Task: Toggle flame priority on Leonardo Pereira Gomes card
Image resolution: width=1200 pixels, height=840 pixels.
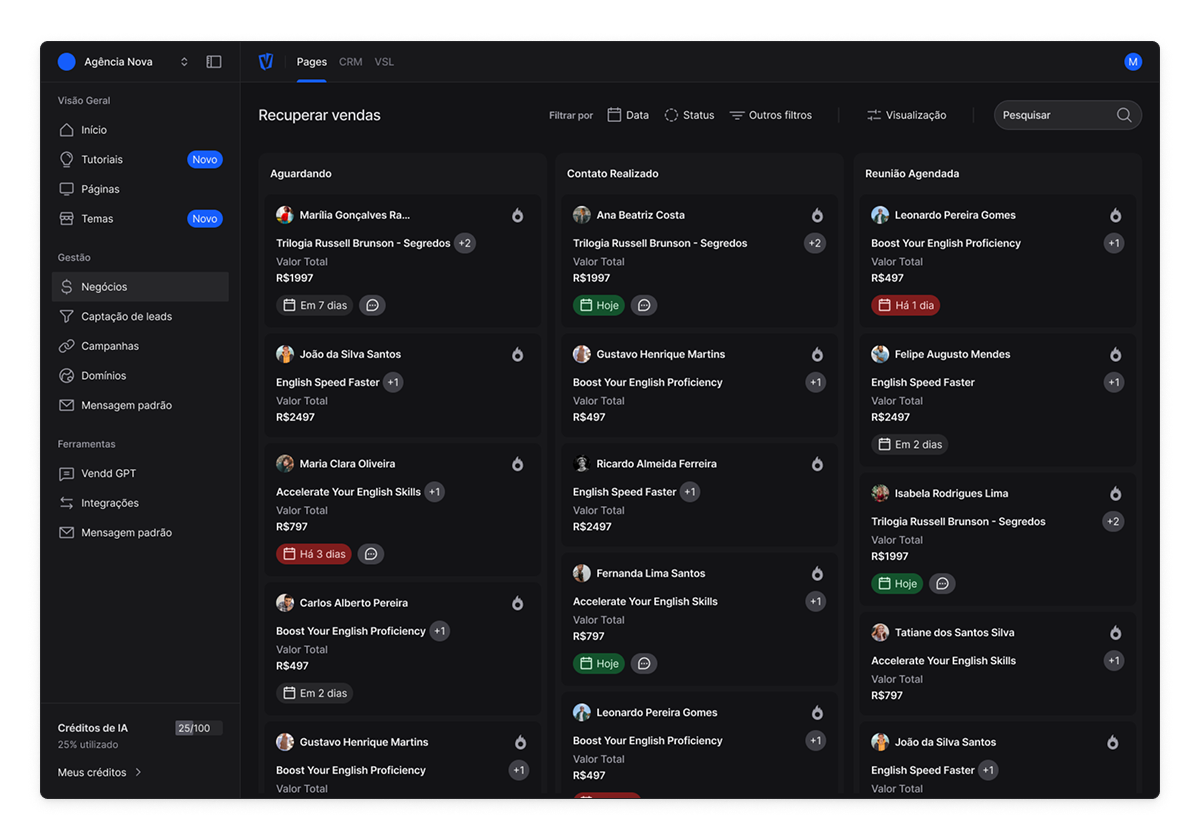Action: (x=1115, y=215)
